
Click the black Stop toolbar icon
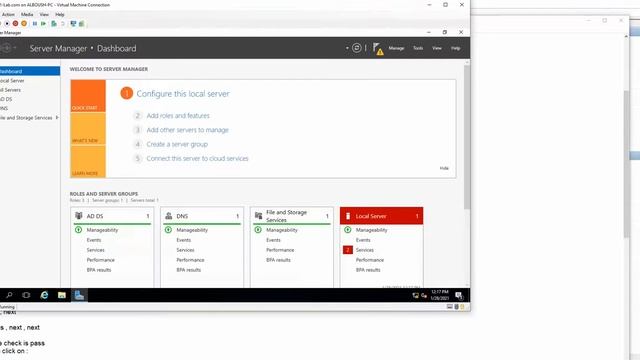coord(7,24)
